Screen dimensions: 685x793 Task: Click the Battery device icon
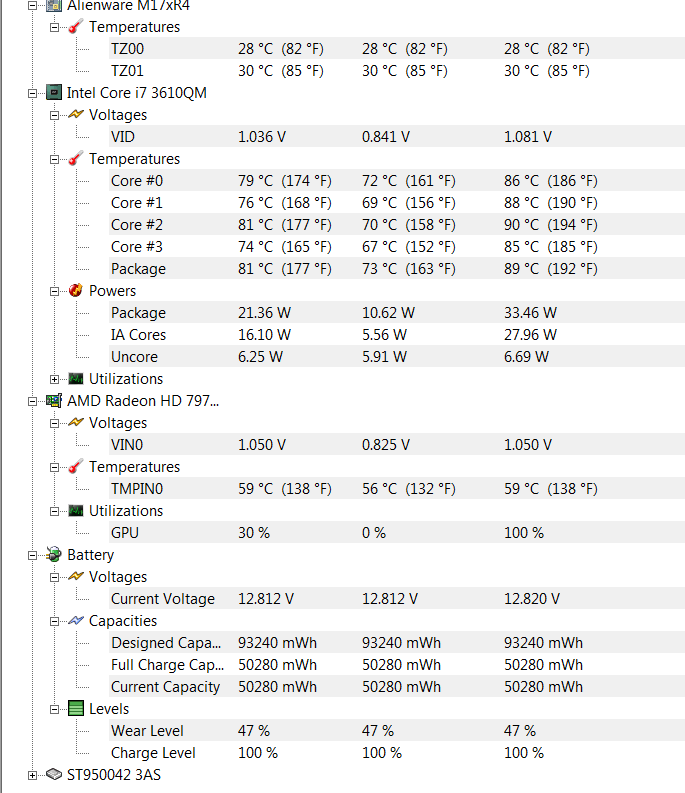(x=53, y=555)
